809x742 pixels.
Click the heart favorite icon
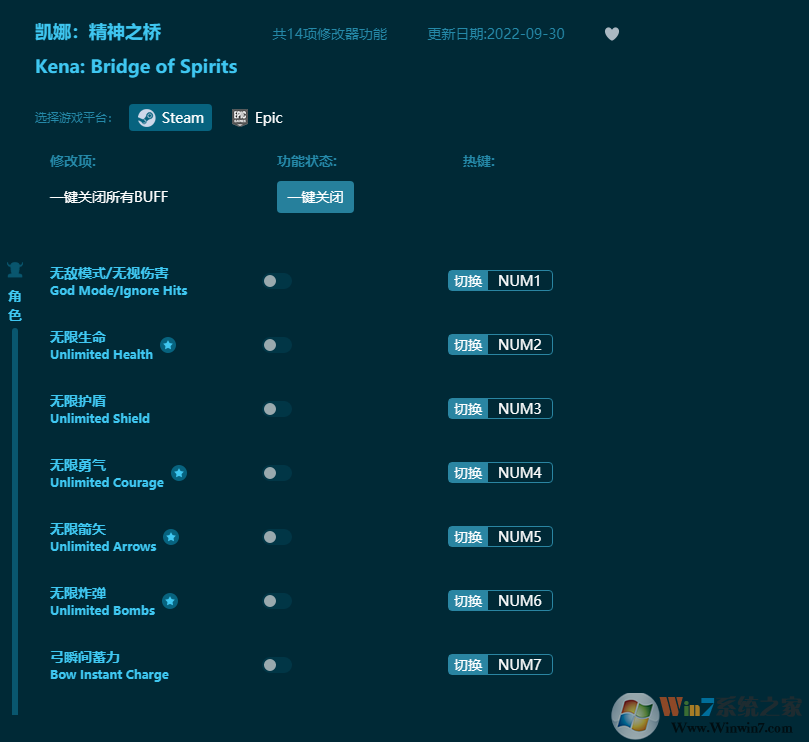coord(612,34)
